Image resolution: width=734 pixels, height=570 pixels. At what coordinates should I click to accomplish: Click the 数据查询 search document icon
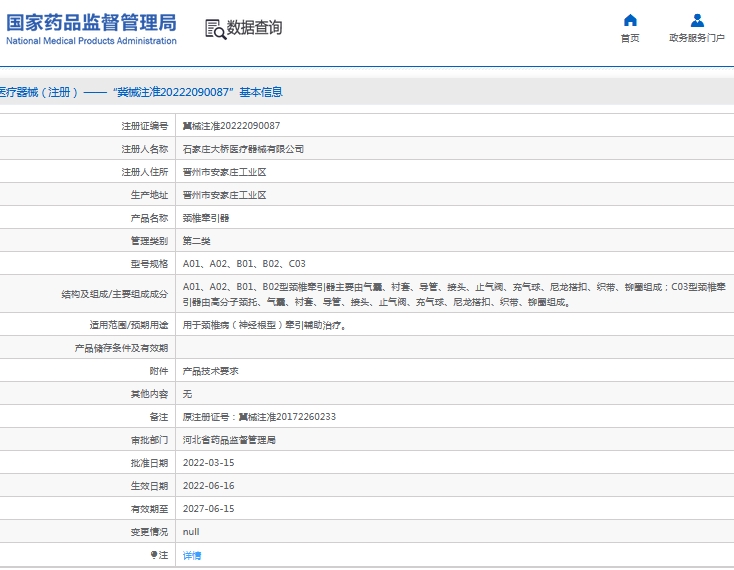pos(215,29)
